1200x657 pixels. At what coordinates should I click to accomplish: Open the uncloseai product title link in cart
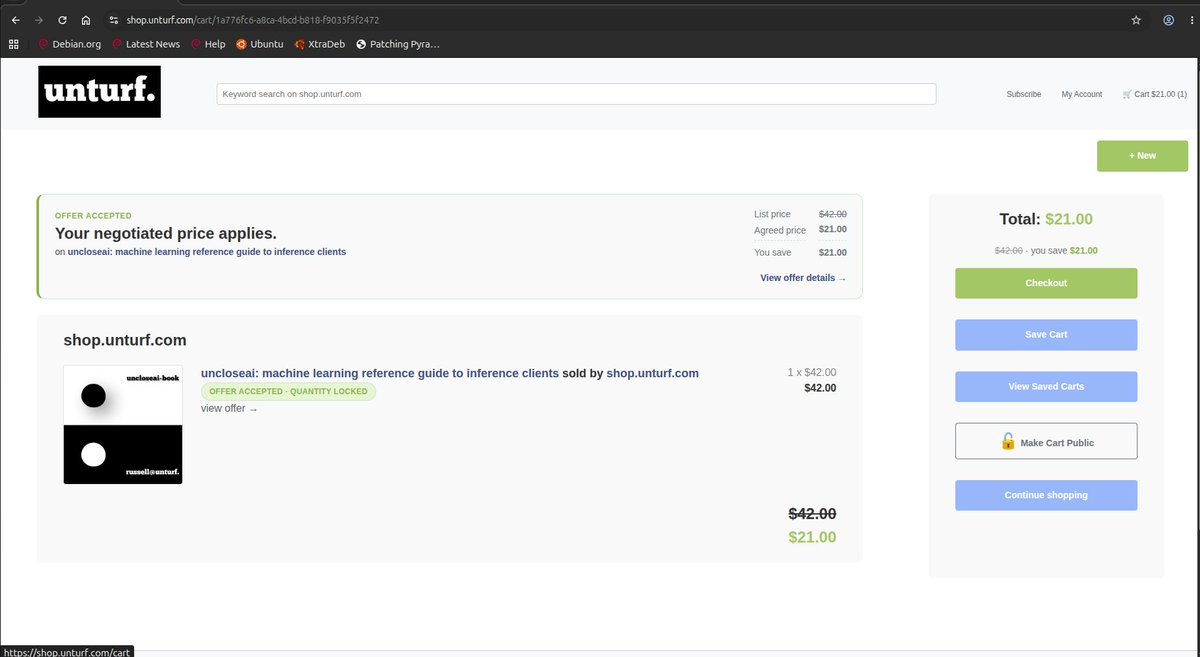(x=380, y=373)
